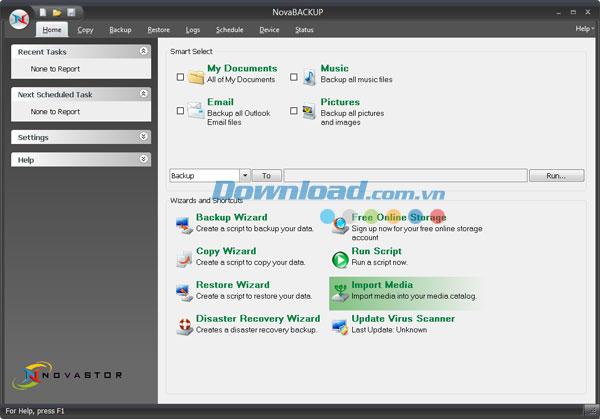Viewport: 600px width, 419px height.
Task: Open the Help menu in title bar
Action: [583, 29]
